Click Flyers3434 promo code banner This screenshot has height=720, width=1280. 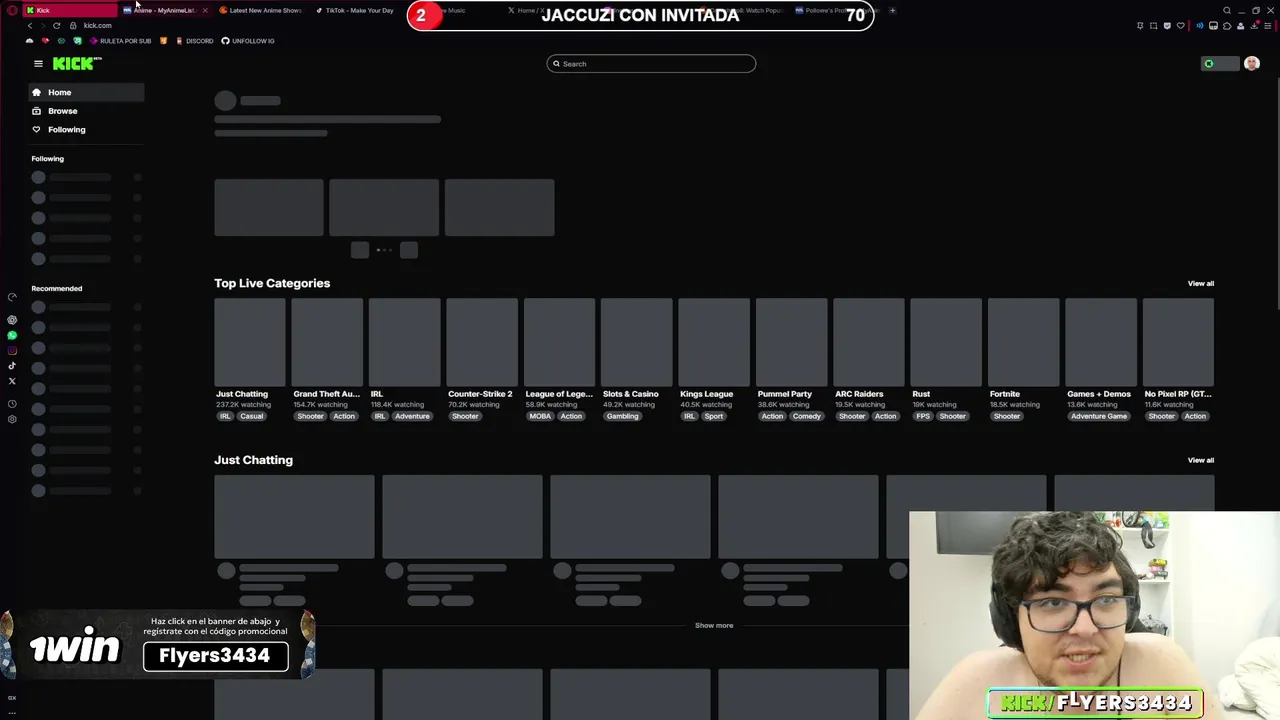(215, 656)
